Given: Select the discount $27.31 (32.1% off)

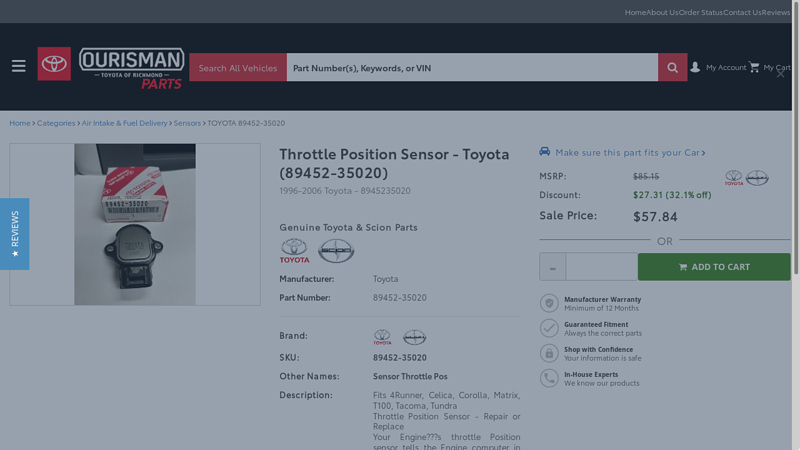Looking at the screenshot, I should (672, 195).
